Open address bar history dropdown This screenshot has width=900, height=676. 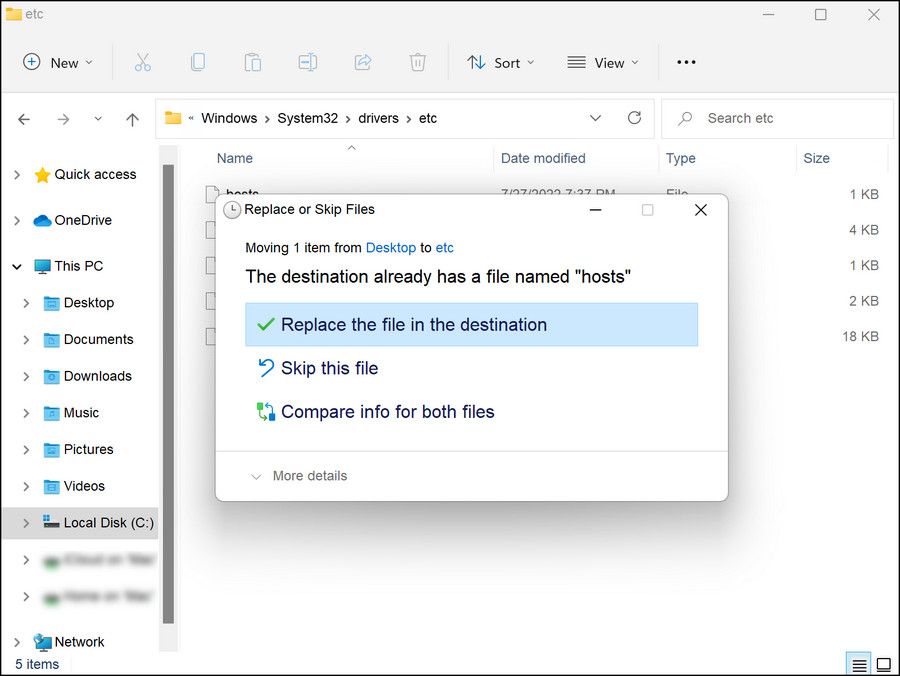pos(595,118)
